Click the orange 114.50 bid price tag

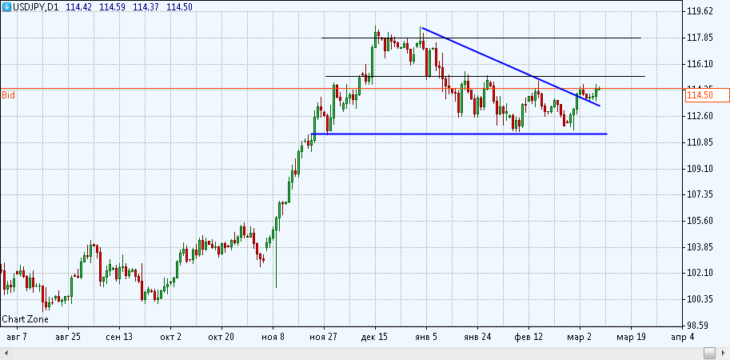(707, 95)
